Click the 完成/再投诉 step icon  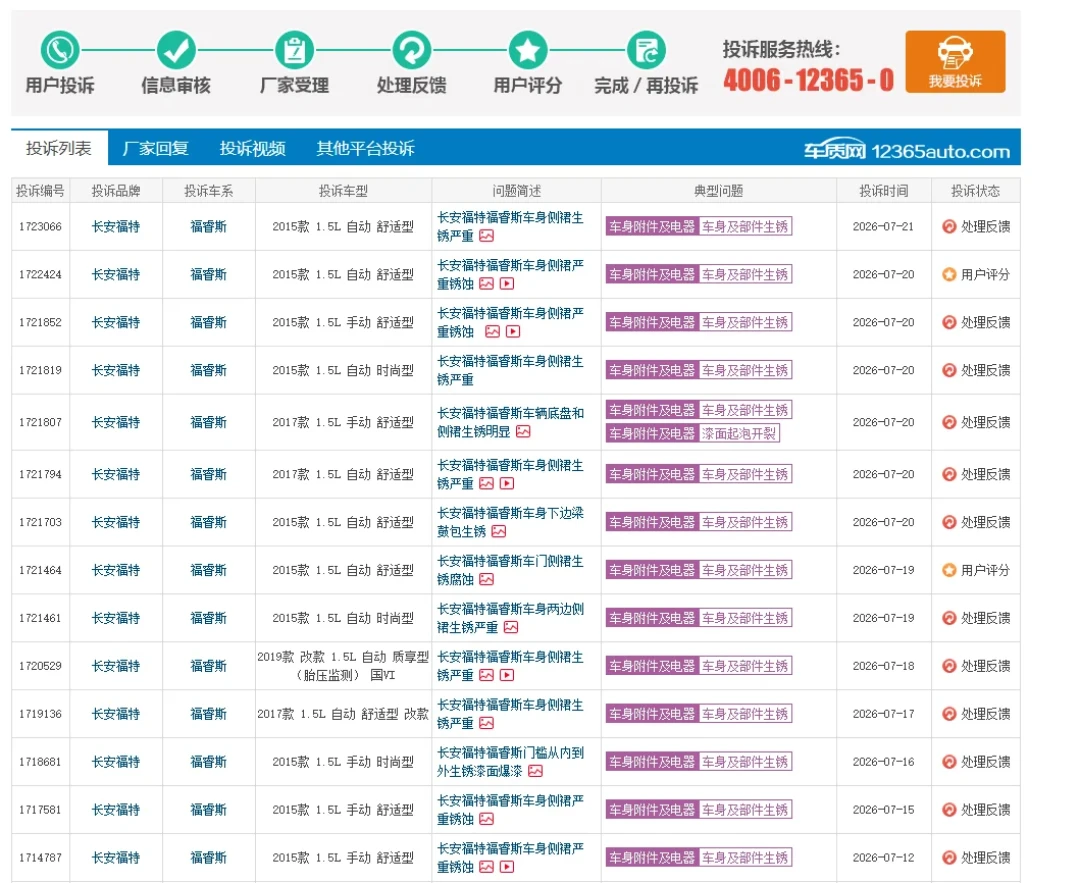(x=646, y=50)
